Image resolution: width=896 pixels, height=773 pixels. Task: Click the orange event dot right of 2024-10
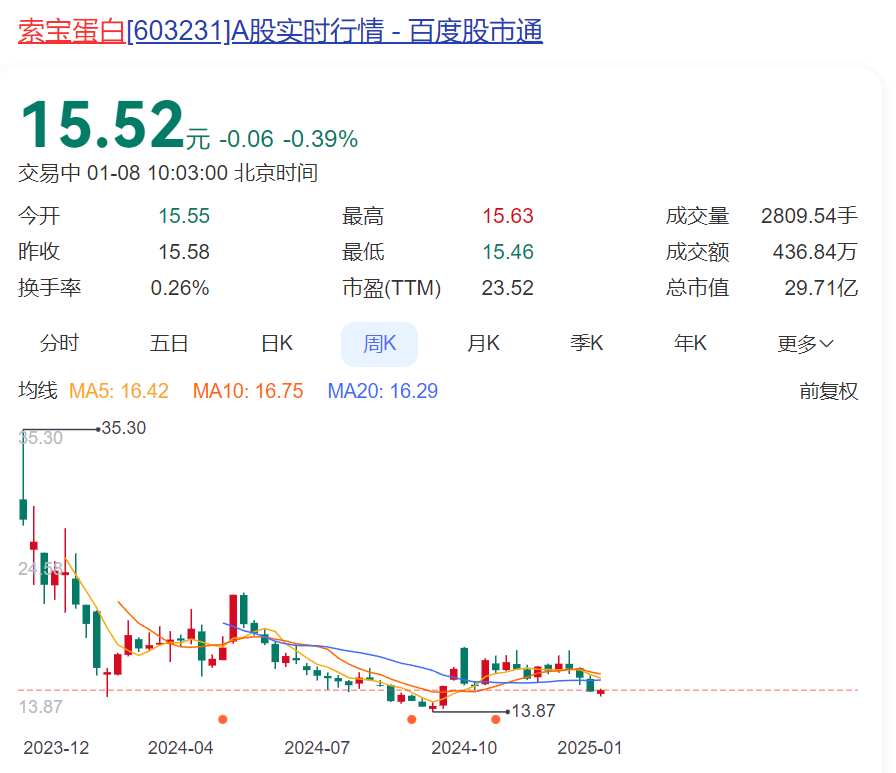point(495,719)
